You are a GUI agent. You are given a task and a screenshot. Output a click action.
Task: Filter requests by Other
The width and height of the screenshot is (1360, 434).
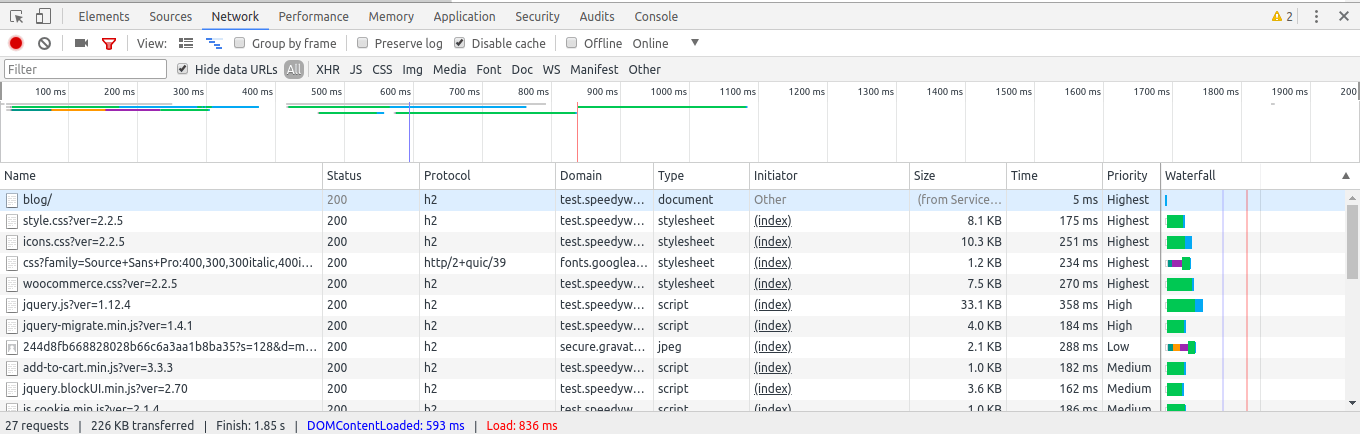coord(645,69)
